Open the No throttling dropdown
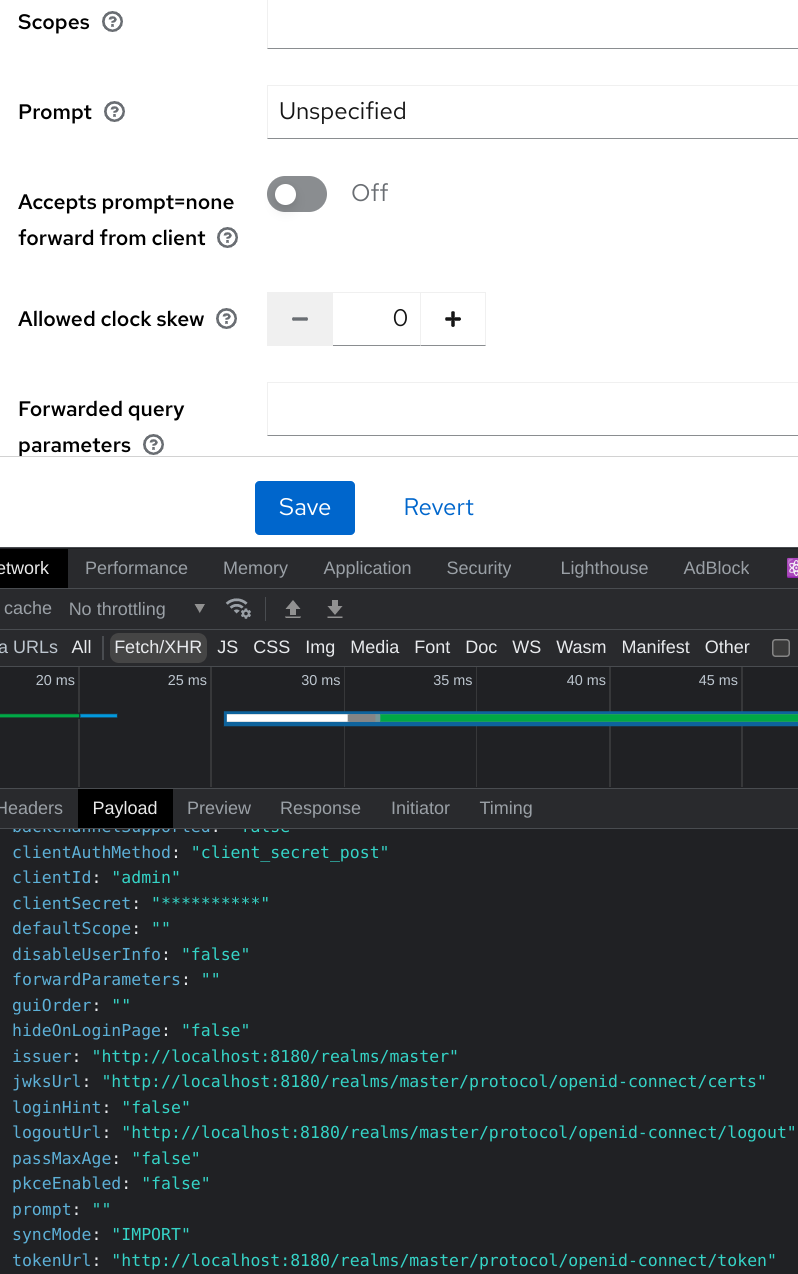This screenshot has width=798, height=1274. coord(135,608)
